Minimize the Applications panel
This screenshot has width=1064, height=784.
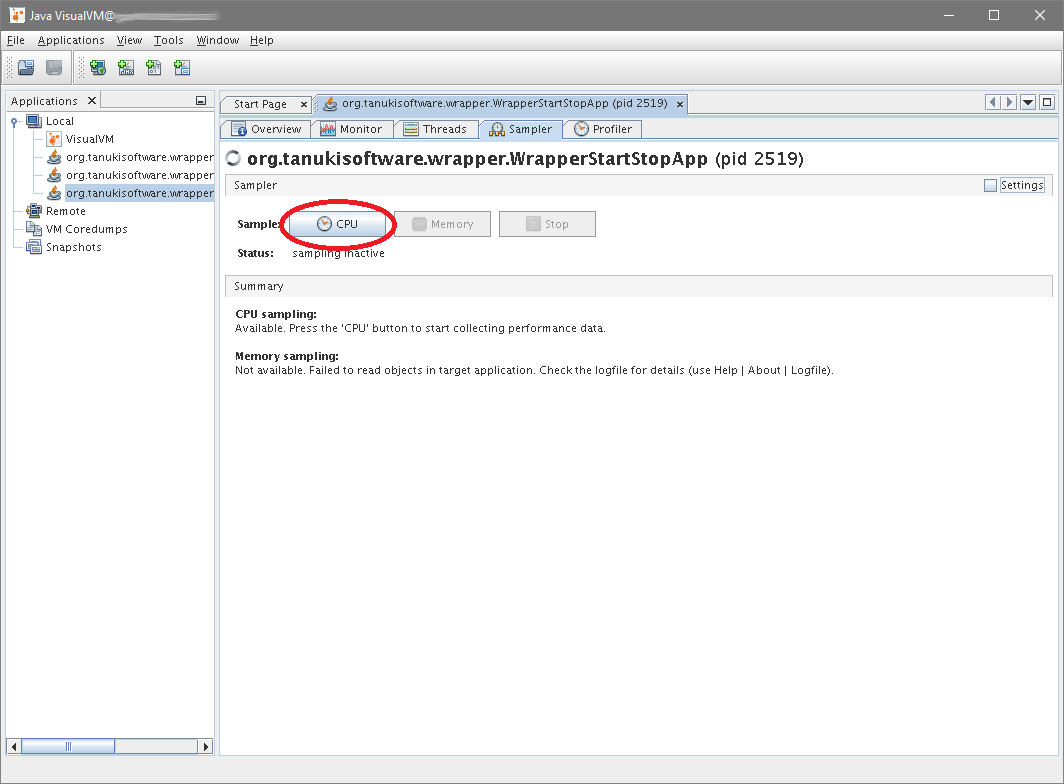pos(201,101)
